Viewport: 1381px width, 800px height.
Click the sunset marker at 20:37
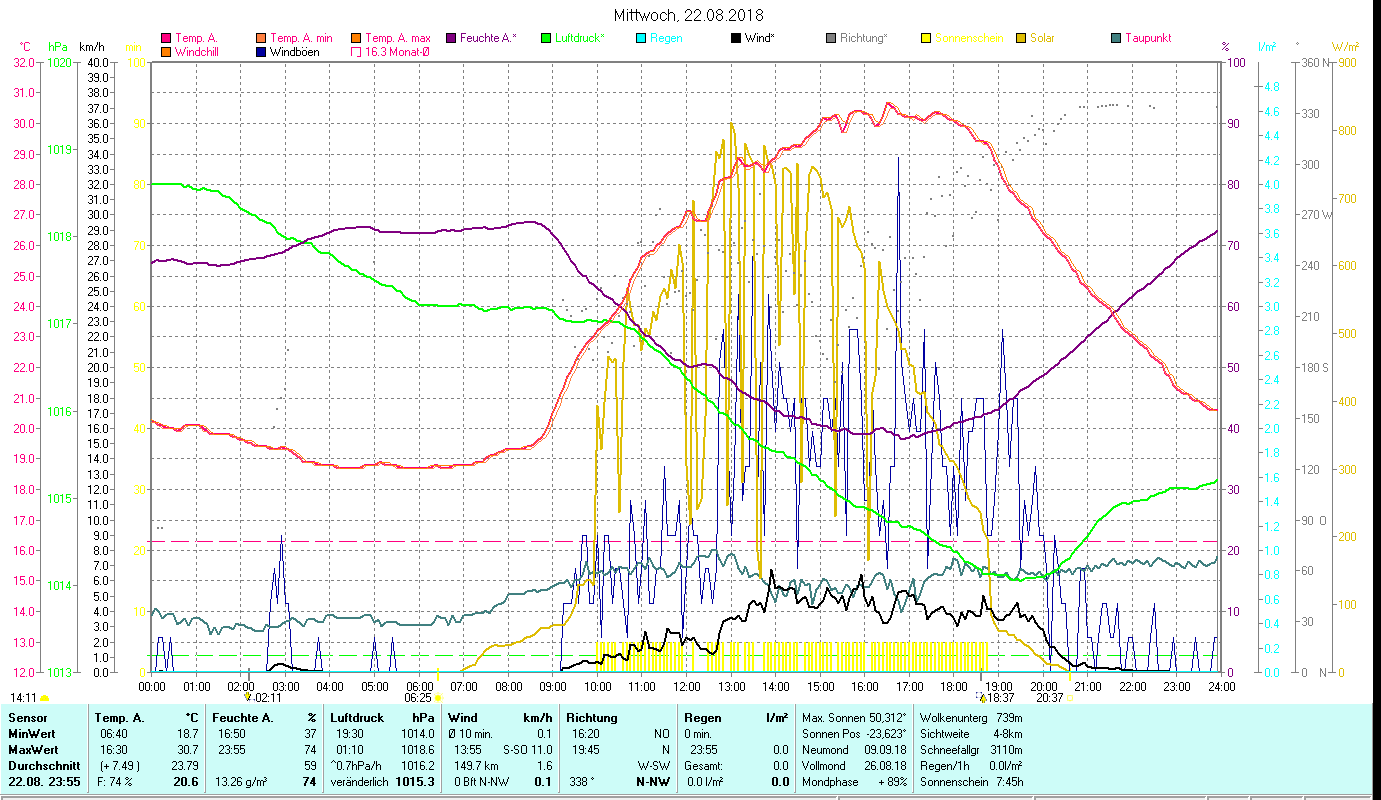pos(1070,698)
